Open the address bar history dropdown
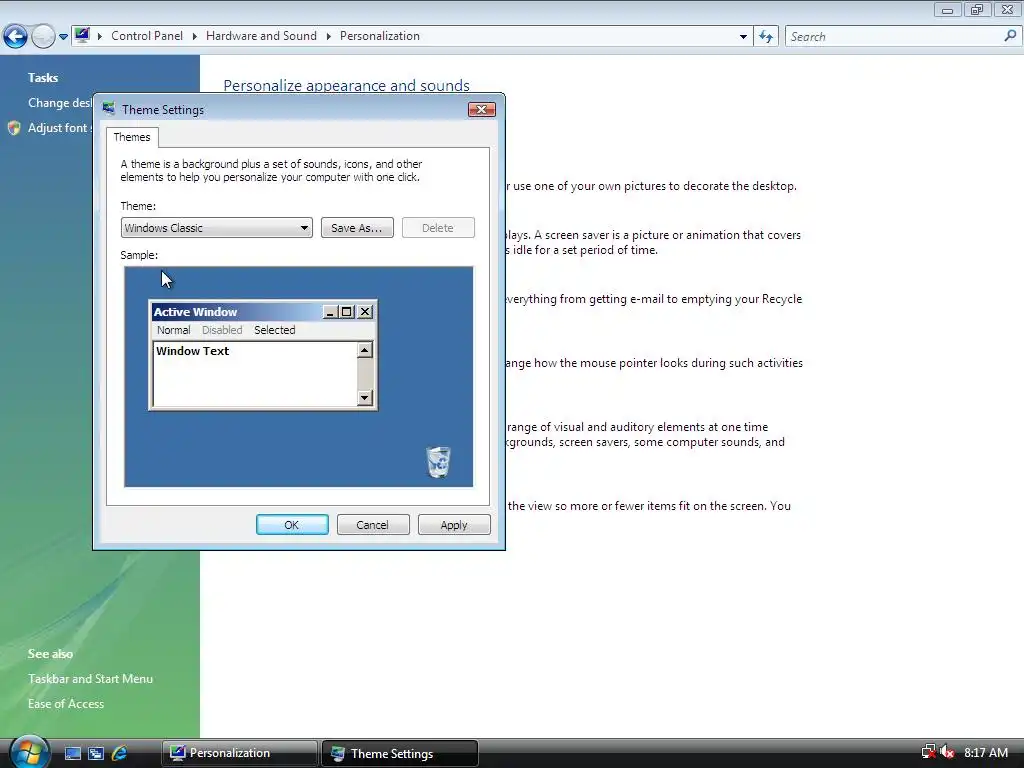This screenshot has height=768, width=1024. point(743,37)
